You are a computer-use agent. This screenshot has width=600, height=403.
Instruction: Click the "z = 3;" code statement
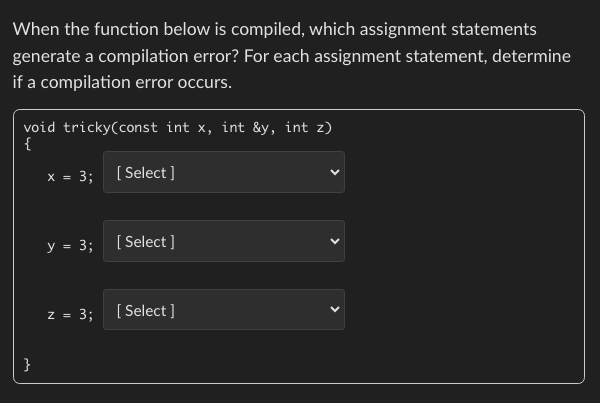(x=70, y=315)
